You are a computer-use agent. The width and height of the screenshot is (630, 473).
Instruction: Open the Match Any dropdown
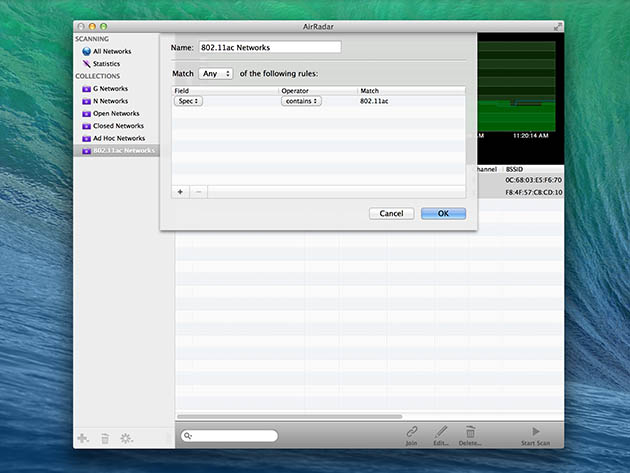(x=216, y=74)
